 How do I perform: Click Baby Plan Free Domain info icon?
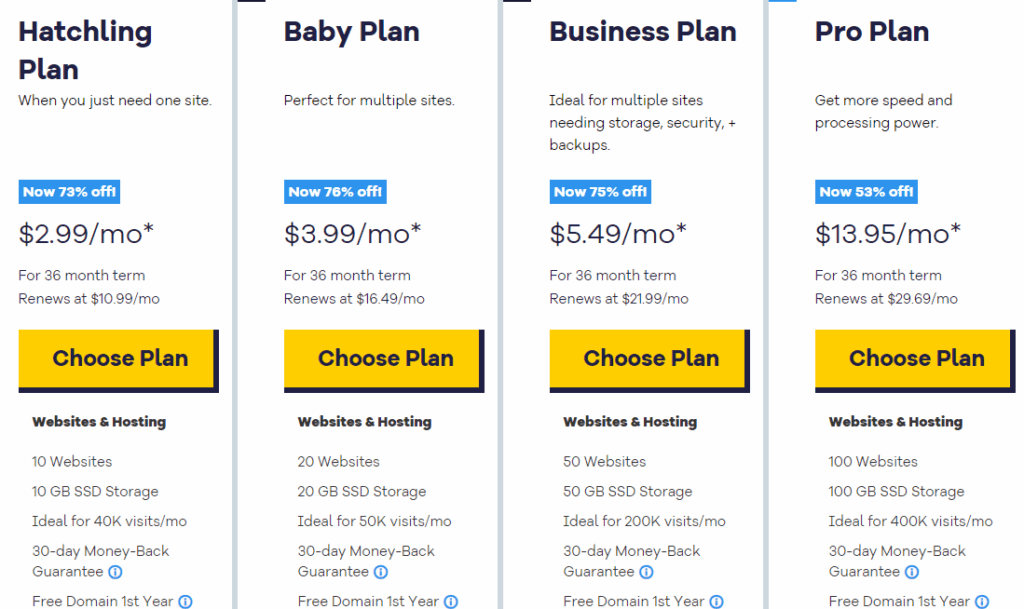[451, 602]
